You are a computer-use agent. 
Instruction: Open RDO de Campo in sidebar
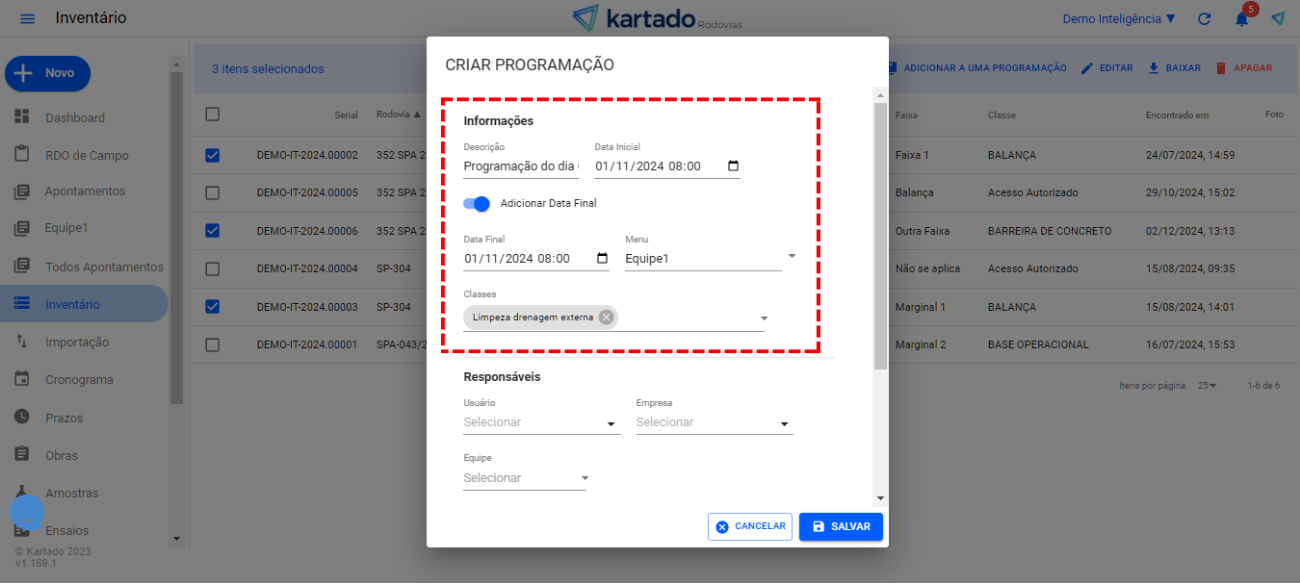[x=86, y=155]
